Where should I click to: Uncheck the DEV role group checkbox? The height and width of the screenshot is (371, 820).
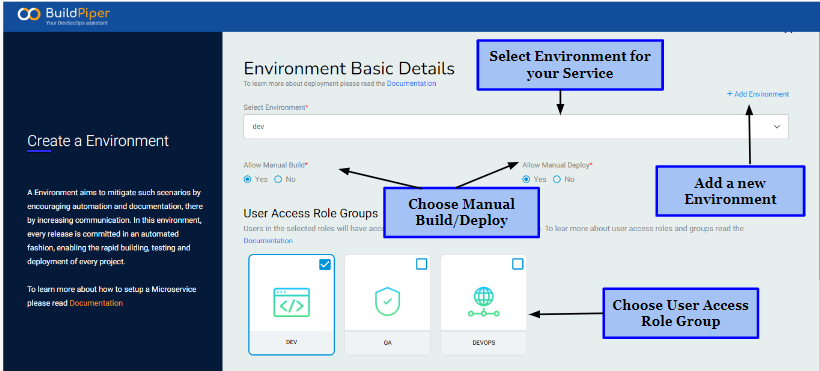tap(325, 265)
